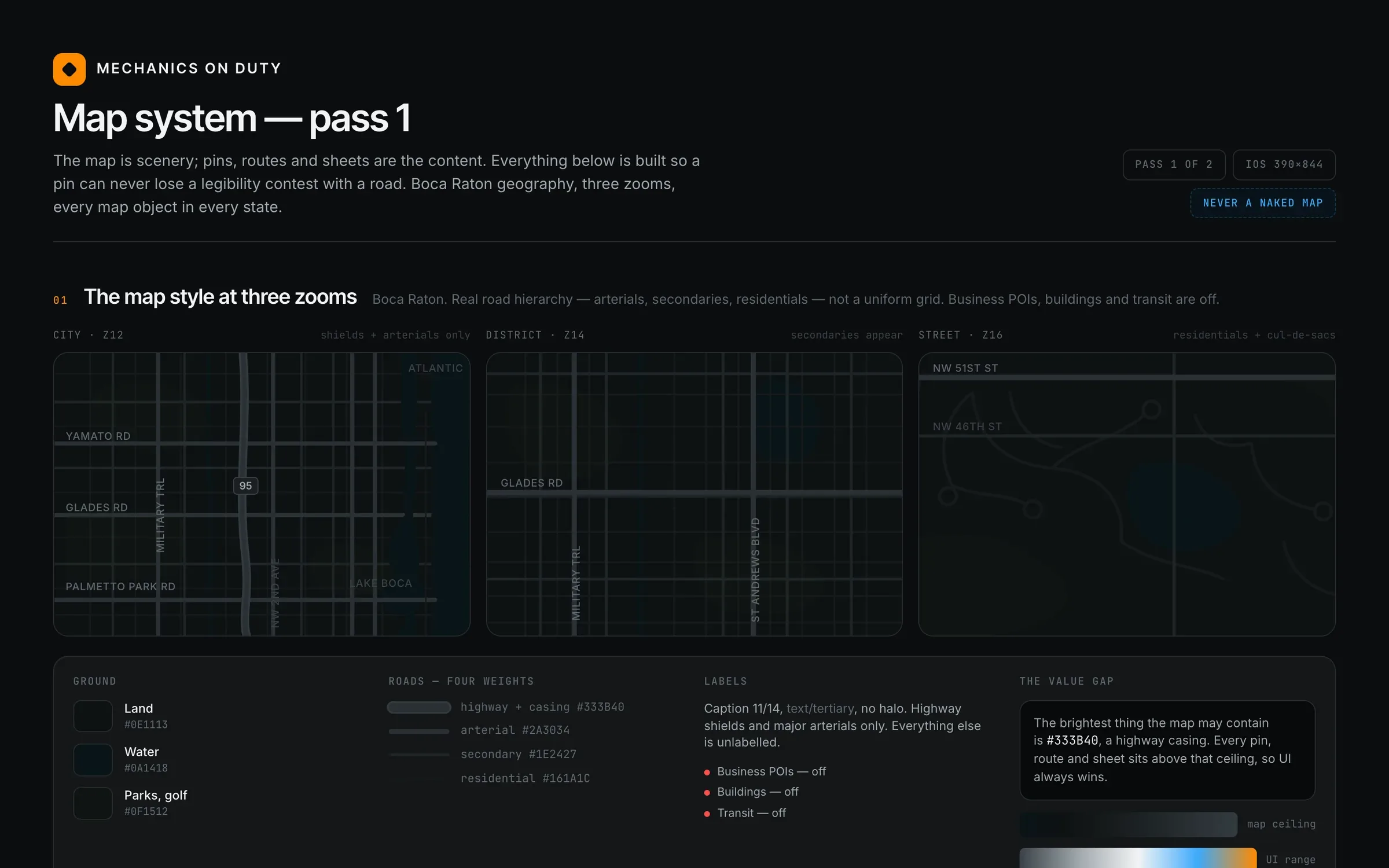
Task: Click the PALMETTO PARK RD map label
Action: point(120,586)
